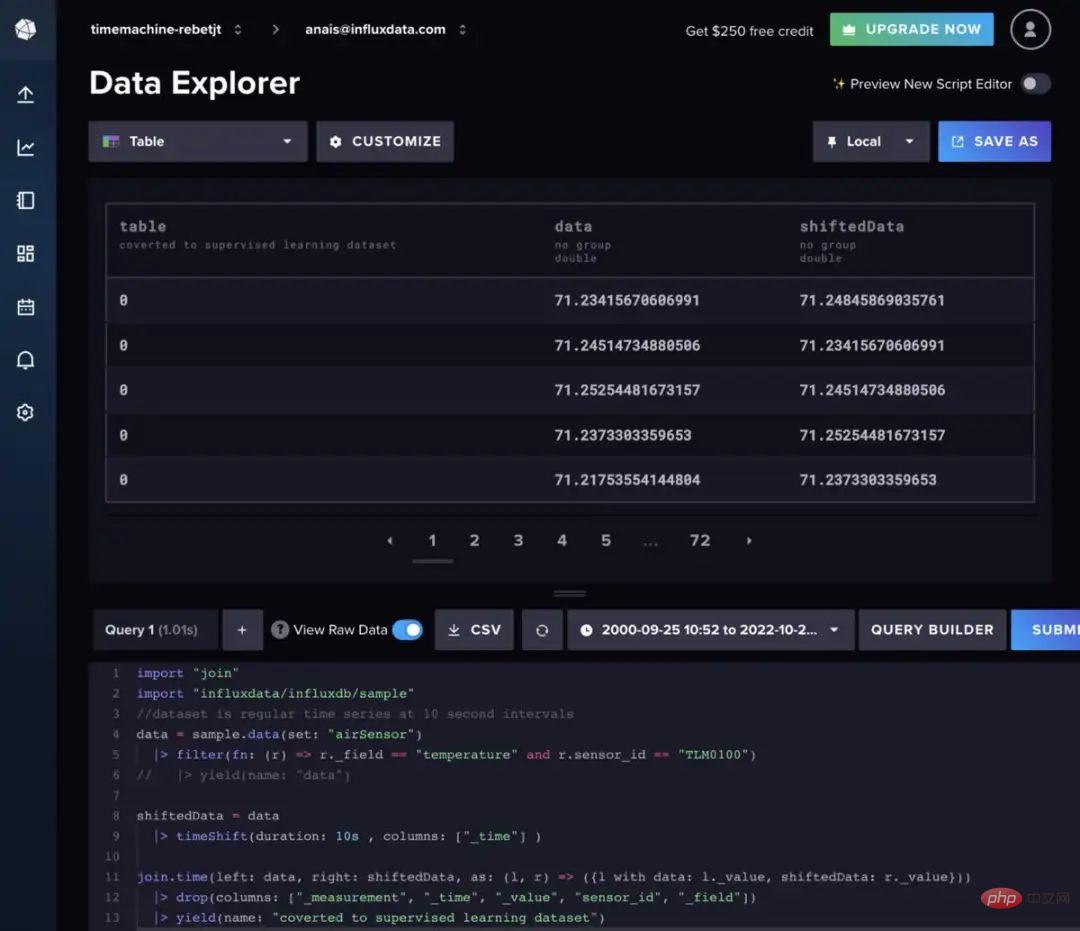Click the timeShift line in script editor

(348, 836)
